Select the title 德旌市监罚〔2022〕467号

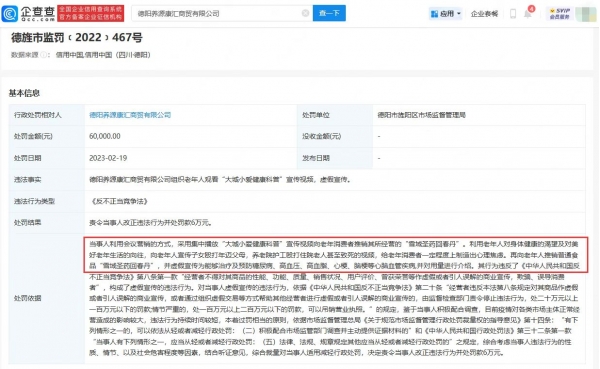click(77, 38)
